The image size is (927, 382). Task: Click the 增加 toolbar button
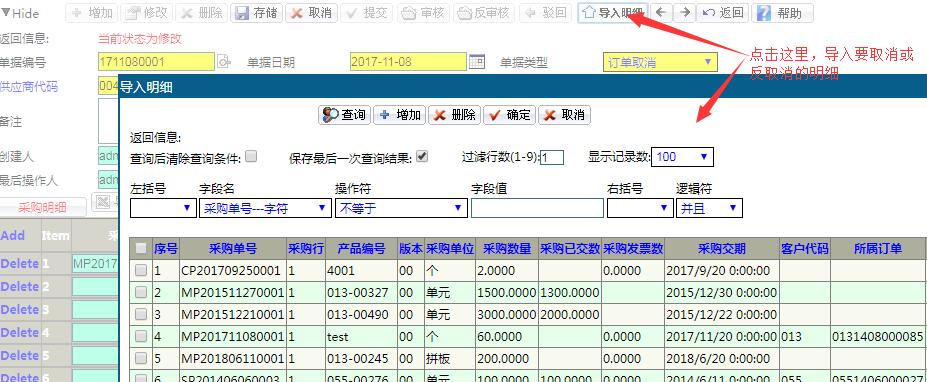tap(93, 13)
